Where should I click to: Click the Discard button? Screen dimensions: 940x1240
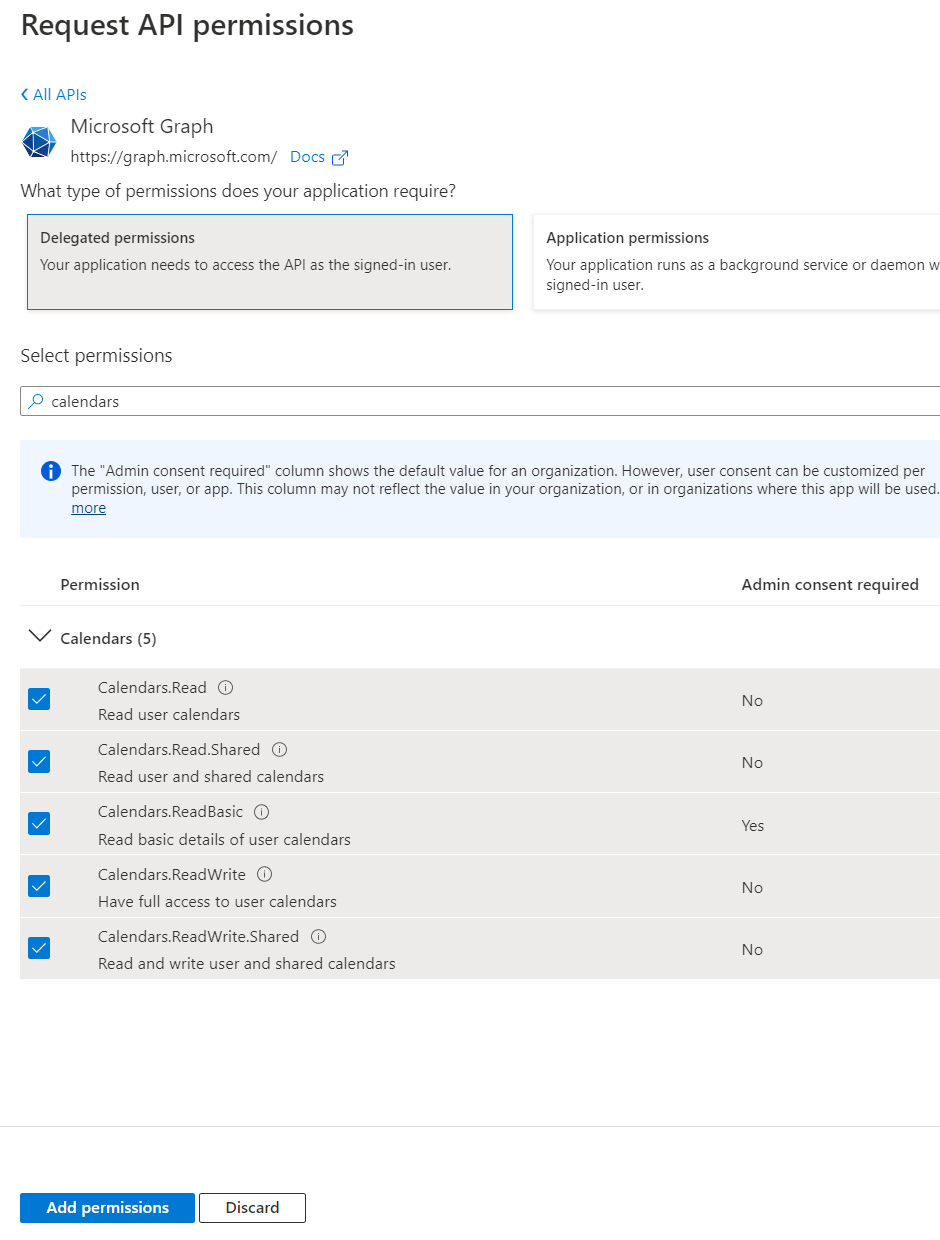pos(252,1208)
